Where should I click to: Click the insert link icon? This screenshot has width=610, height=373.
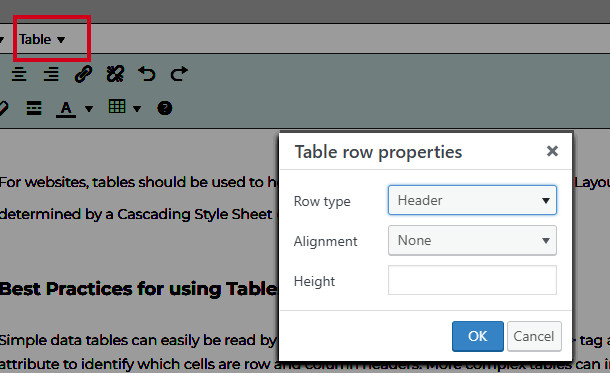[83, 74]
